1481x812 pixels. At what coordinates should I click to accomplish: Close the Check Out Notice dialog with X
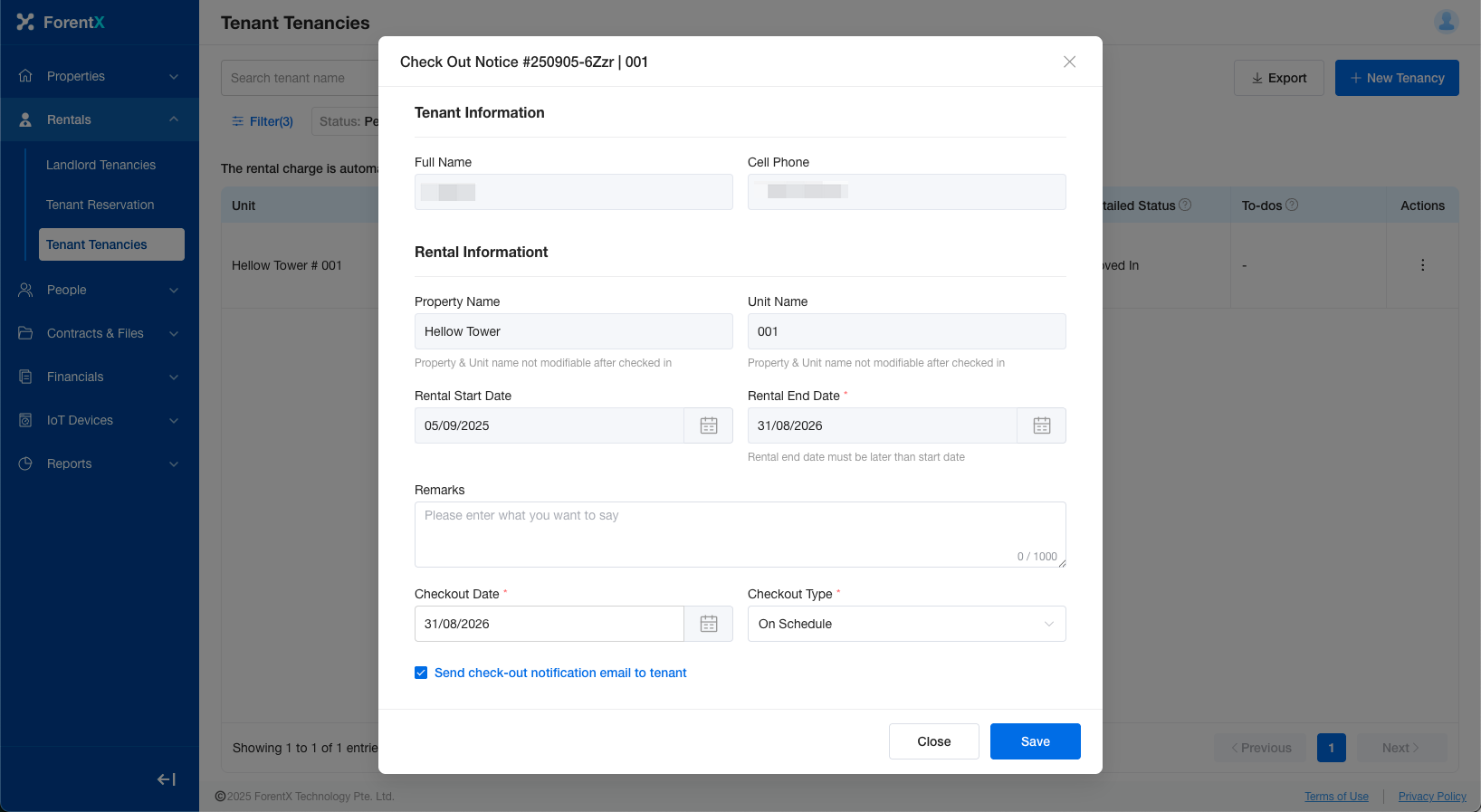[1069, 62]
